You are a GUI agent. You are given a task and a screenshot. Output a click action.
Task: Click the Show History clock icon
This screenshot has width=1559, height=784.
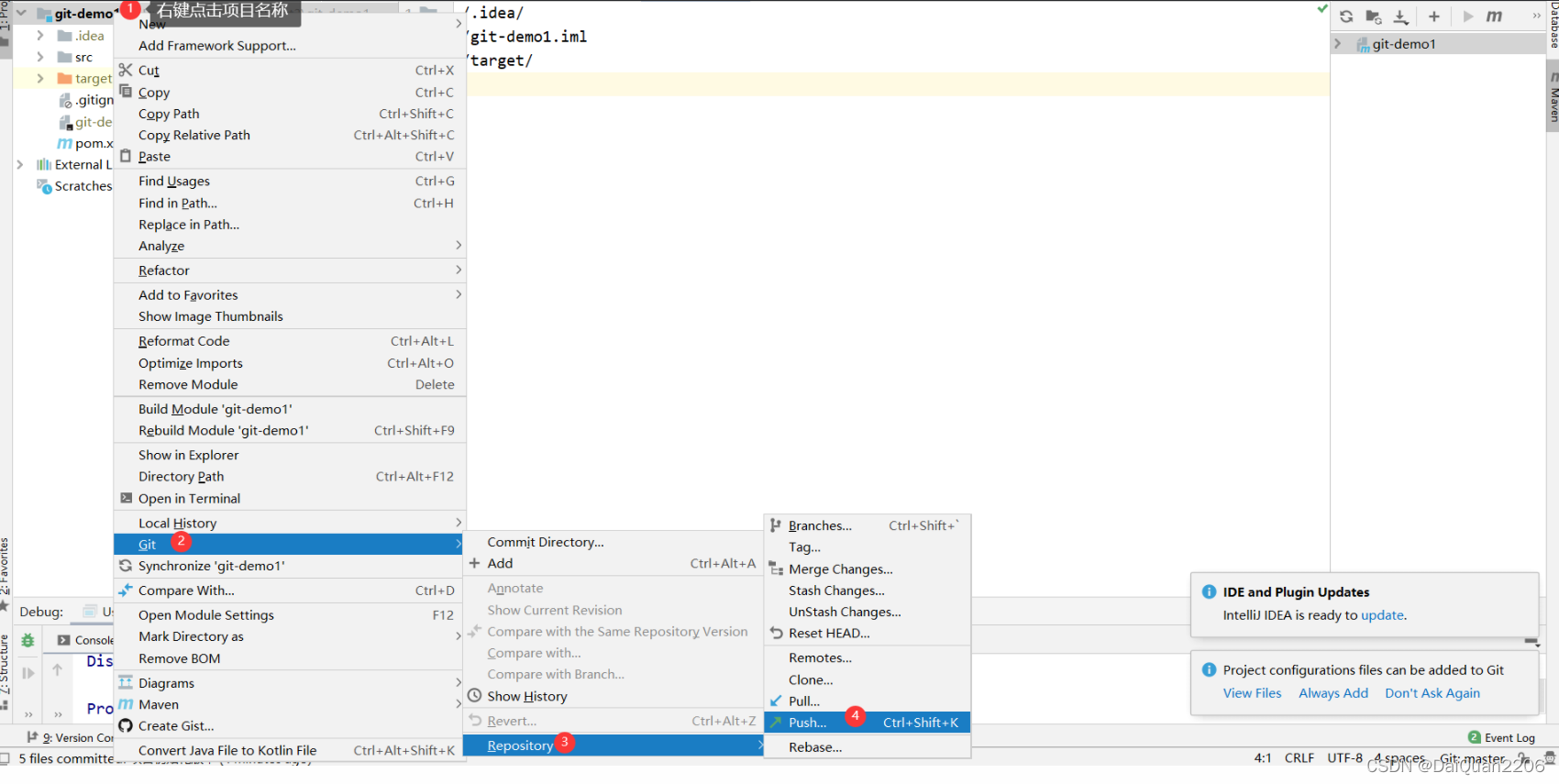coord(474,696)
